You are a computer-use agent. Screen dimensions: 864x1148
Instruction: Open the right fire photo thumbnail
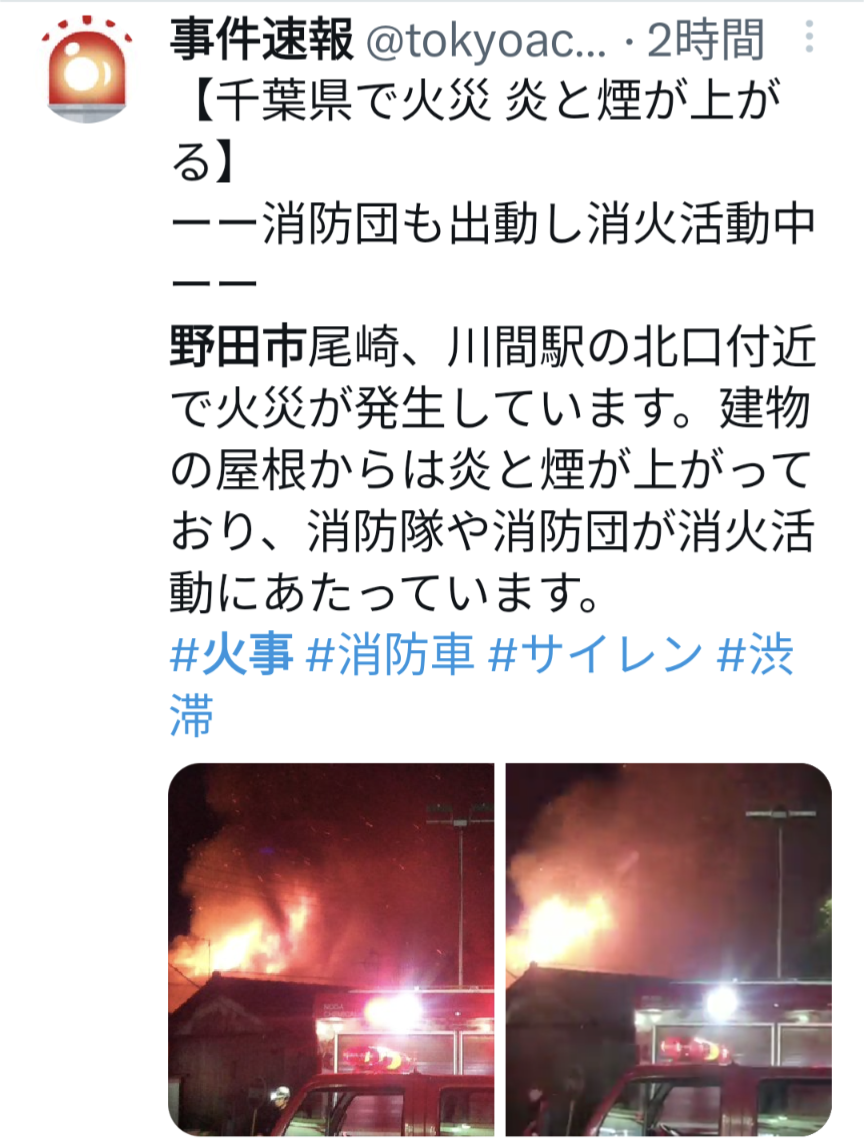[x=669, y=949]
